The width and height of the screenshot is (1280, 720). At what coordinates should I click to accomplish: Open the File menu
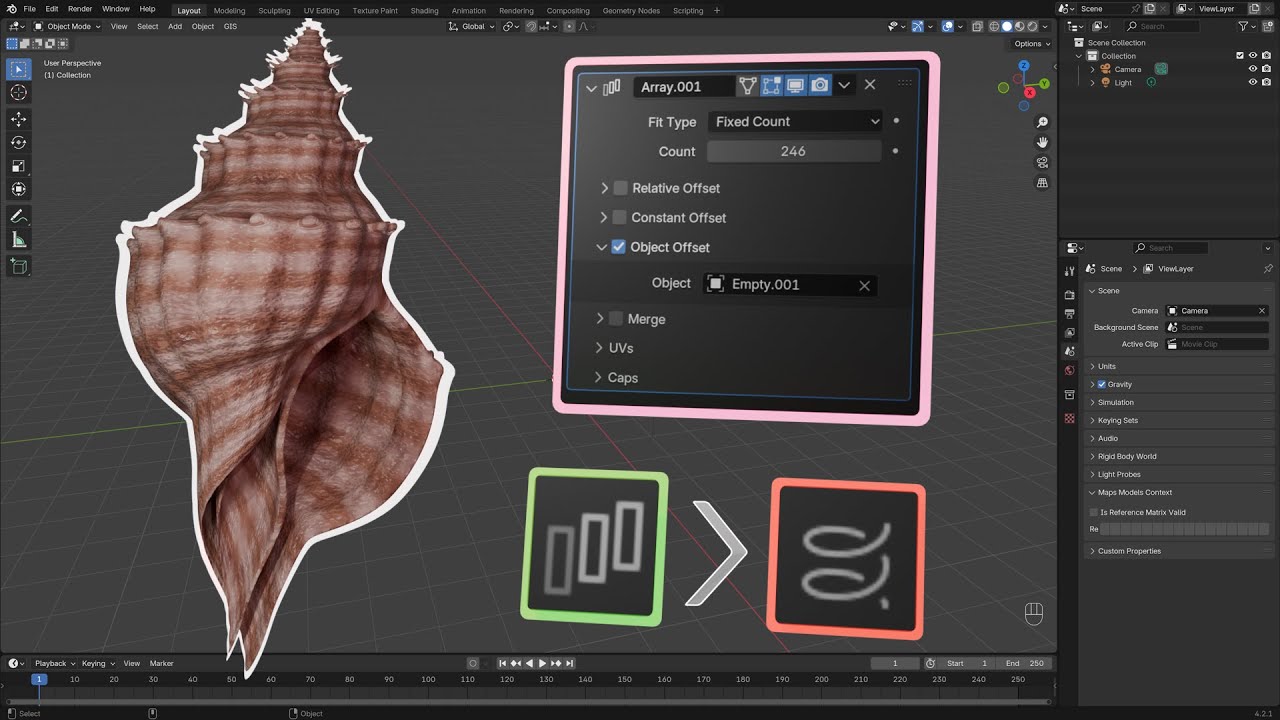29,9
